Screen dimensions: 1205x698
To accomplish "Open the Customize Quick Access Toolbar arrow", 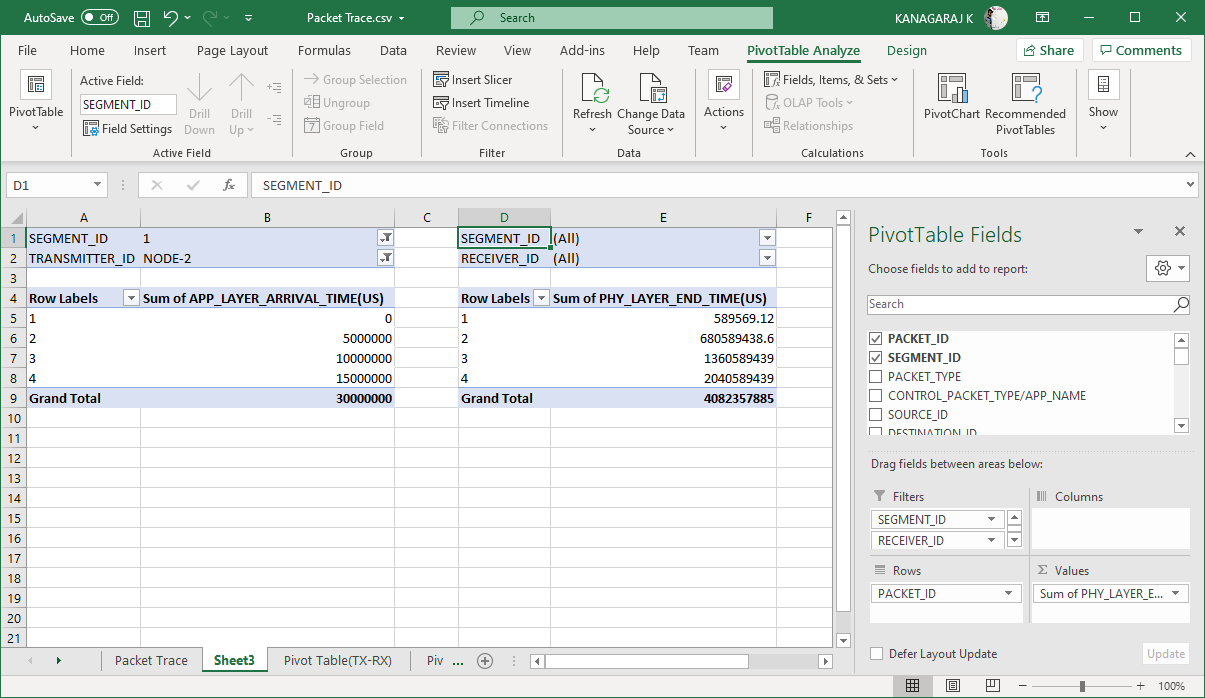I will click(x=248, y=18).
